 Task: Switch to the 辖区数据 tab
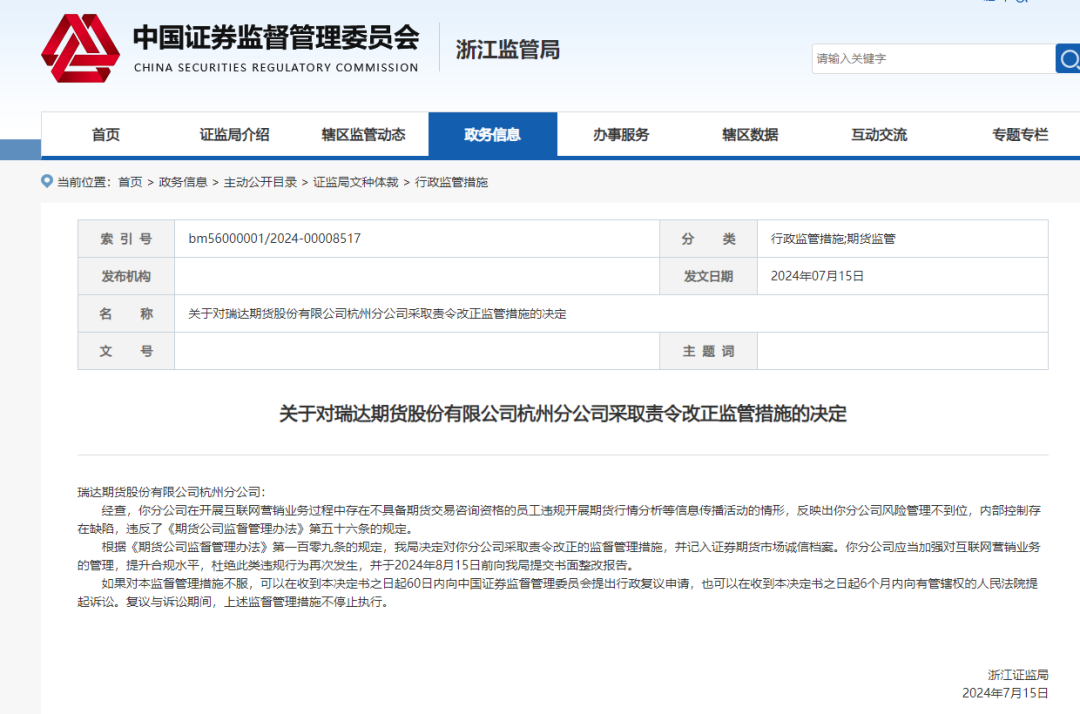(750, 135)
